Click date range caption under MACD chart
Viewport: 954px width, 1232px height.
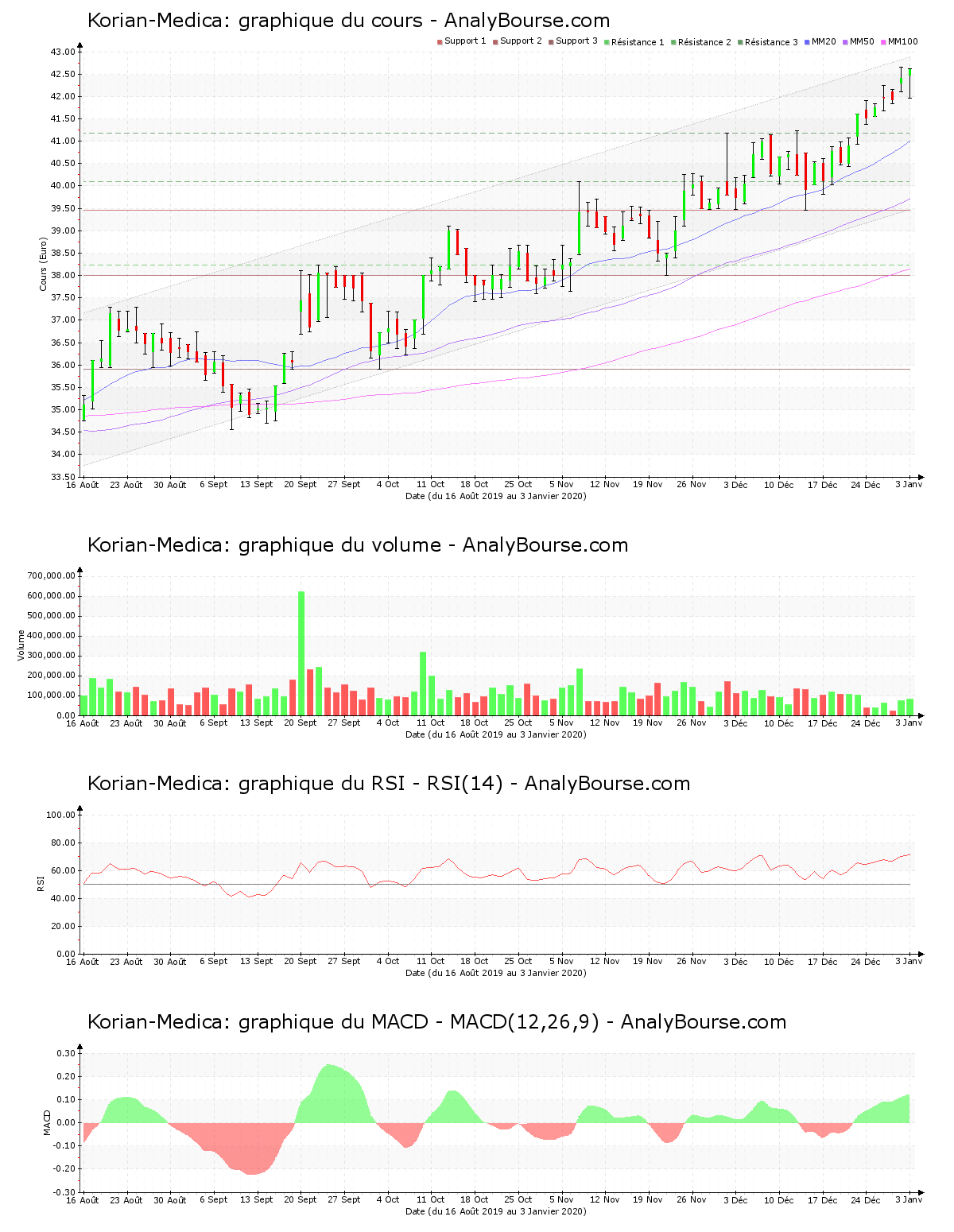click(496, 1211)
